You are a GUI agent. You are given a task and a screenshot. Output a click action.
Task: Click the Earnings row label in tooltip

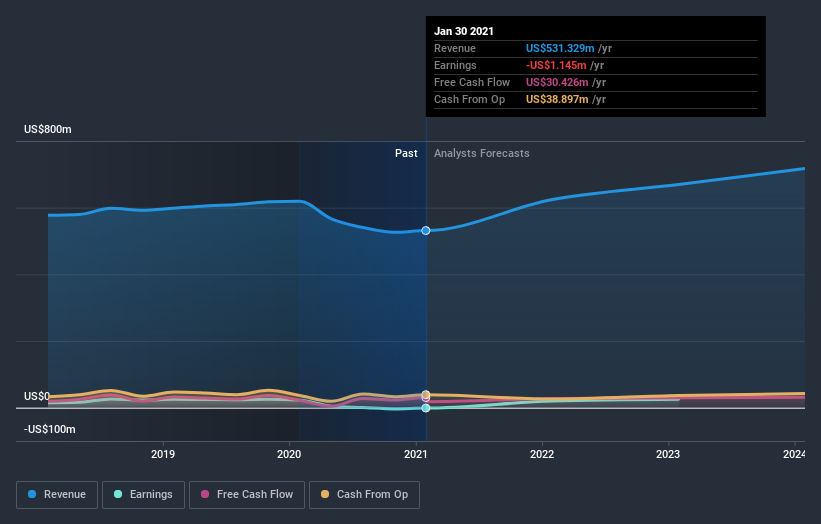point(456,65)
